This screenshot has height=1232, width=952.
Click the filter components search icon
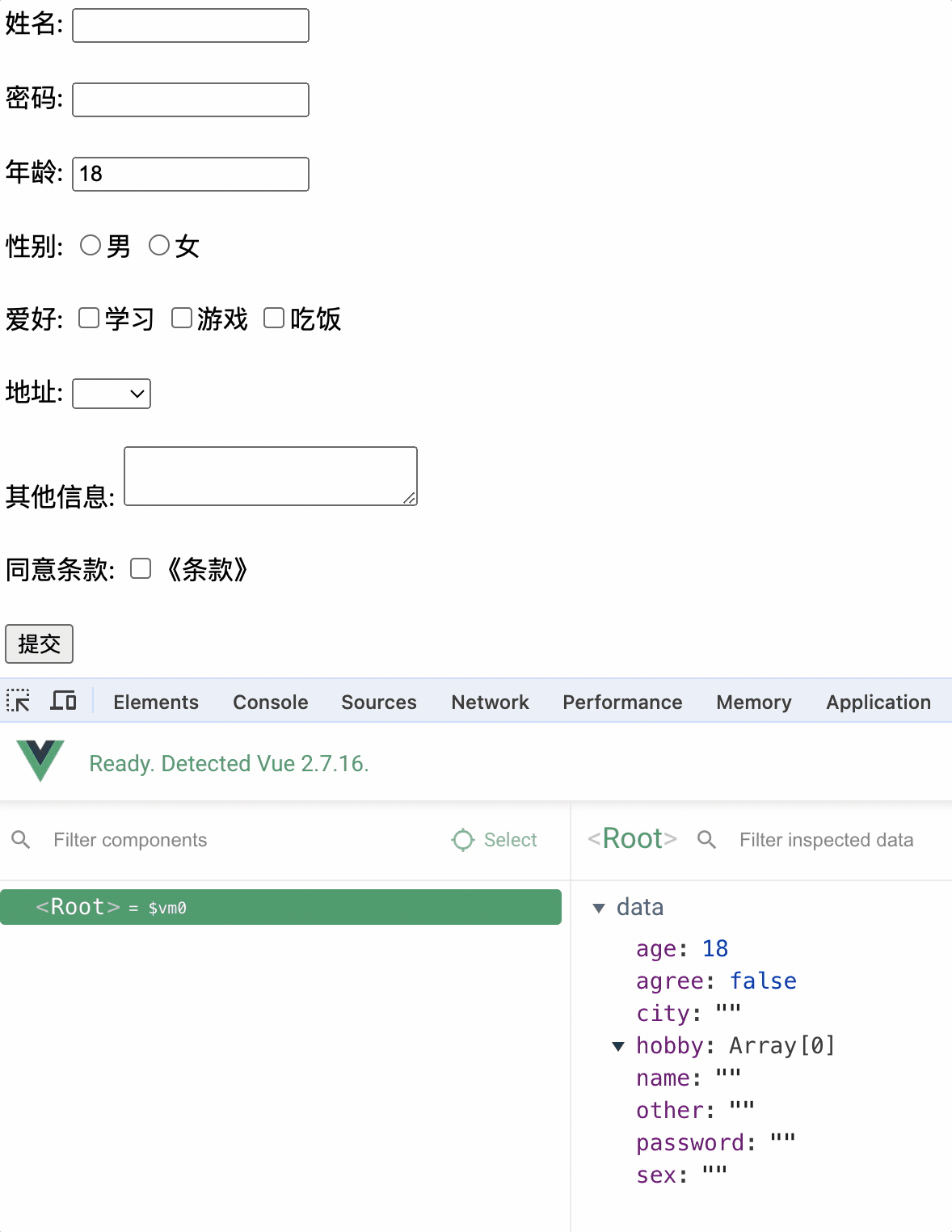point(21,840)
